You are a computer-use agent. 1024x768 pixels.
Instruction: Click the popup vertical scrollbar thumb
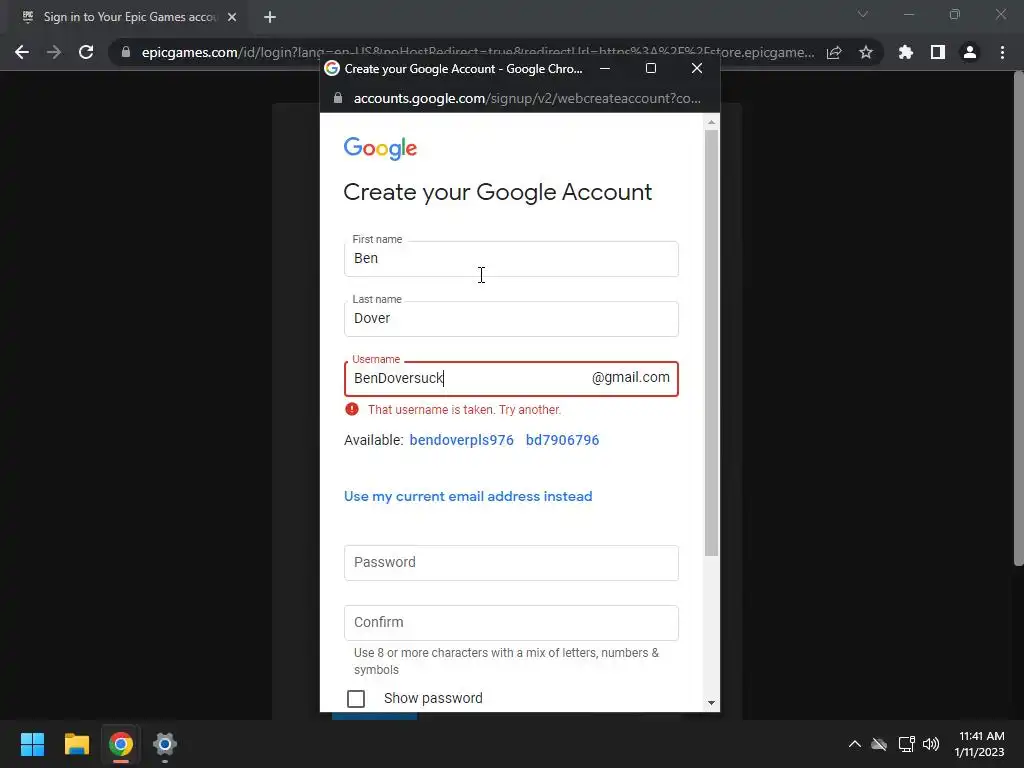point(711,343)
